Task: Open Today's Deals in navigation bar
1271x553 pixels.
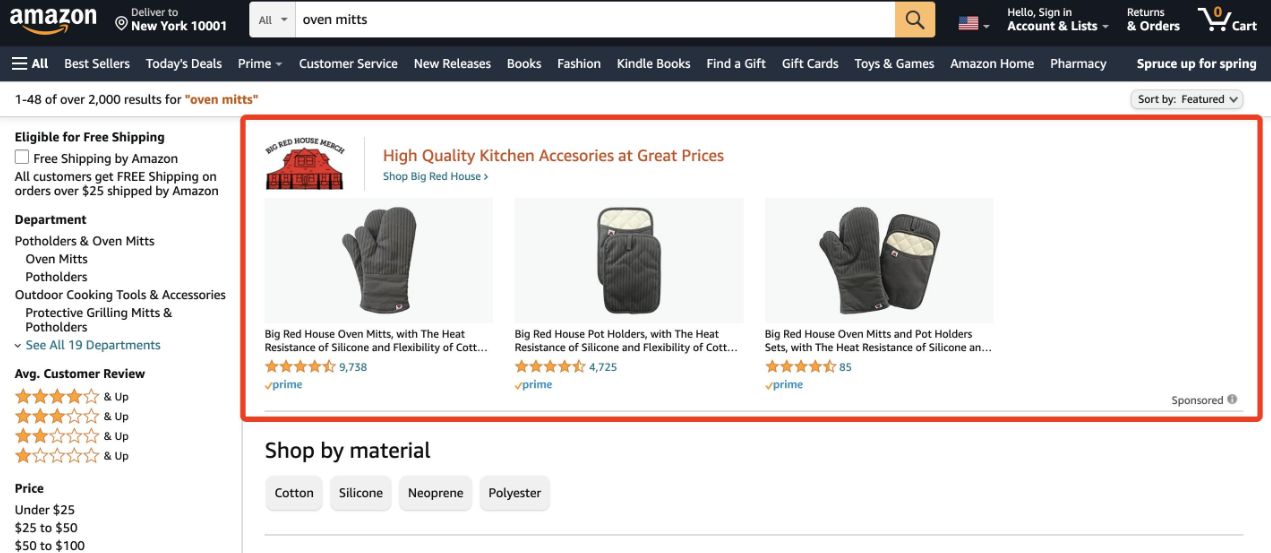Action: click(184, 63)
